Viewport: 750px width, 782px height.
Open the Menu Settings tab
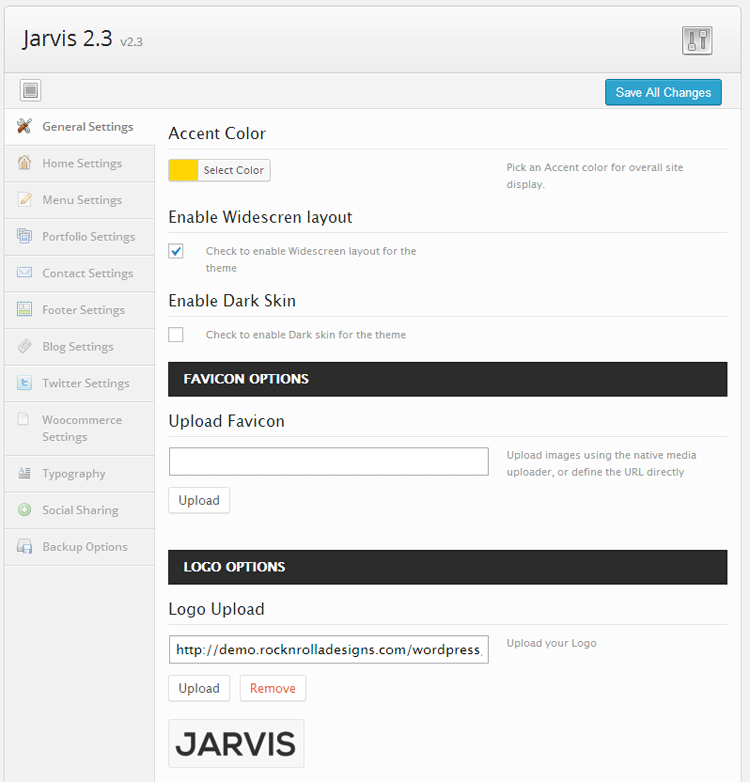81,200
